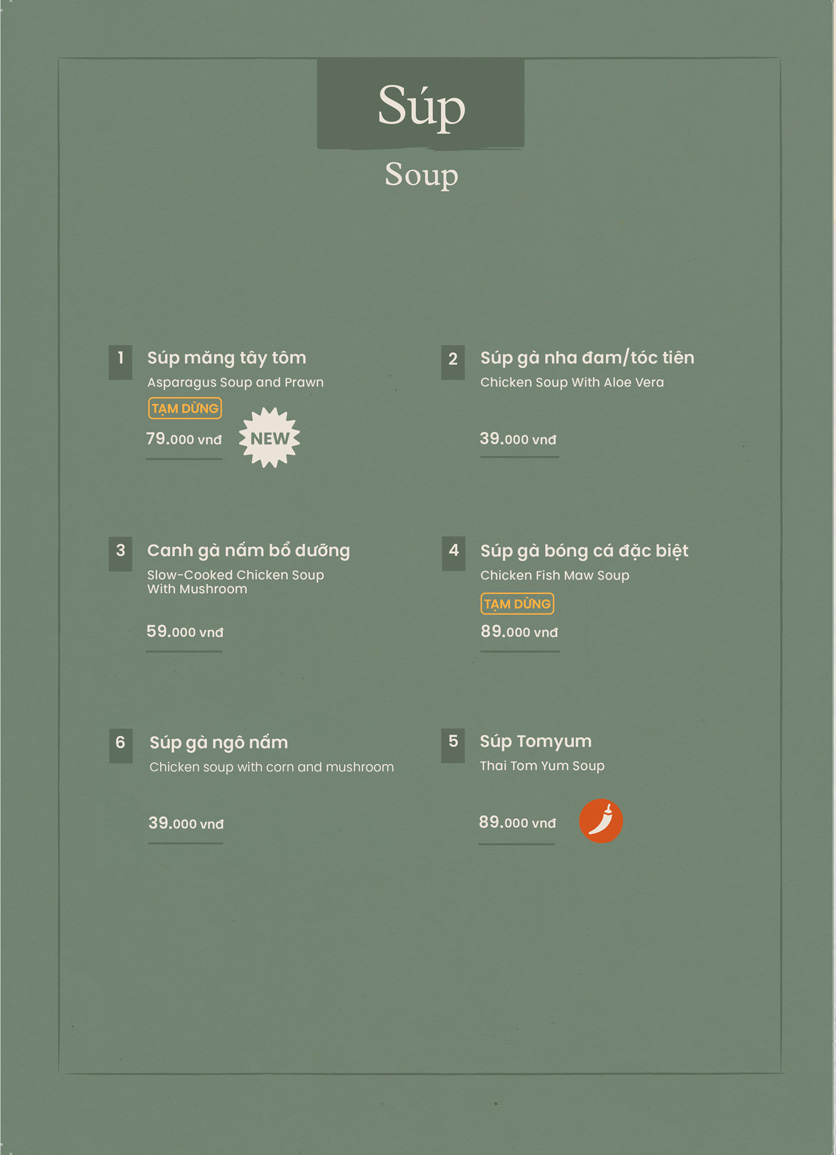
Task: Select the 59.000 vnđ price label
Action: point(184,632)
